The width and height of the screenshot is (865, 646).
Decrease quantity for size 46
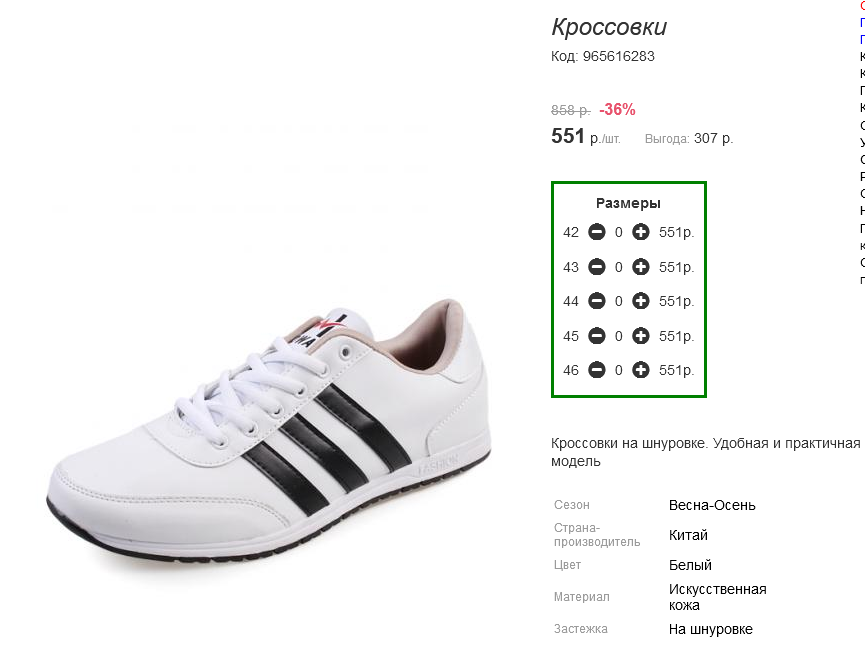tap(597, 370)
